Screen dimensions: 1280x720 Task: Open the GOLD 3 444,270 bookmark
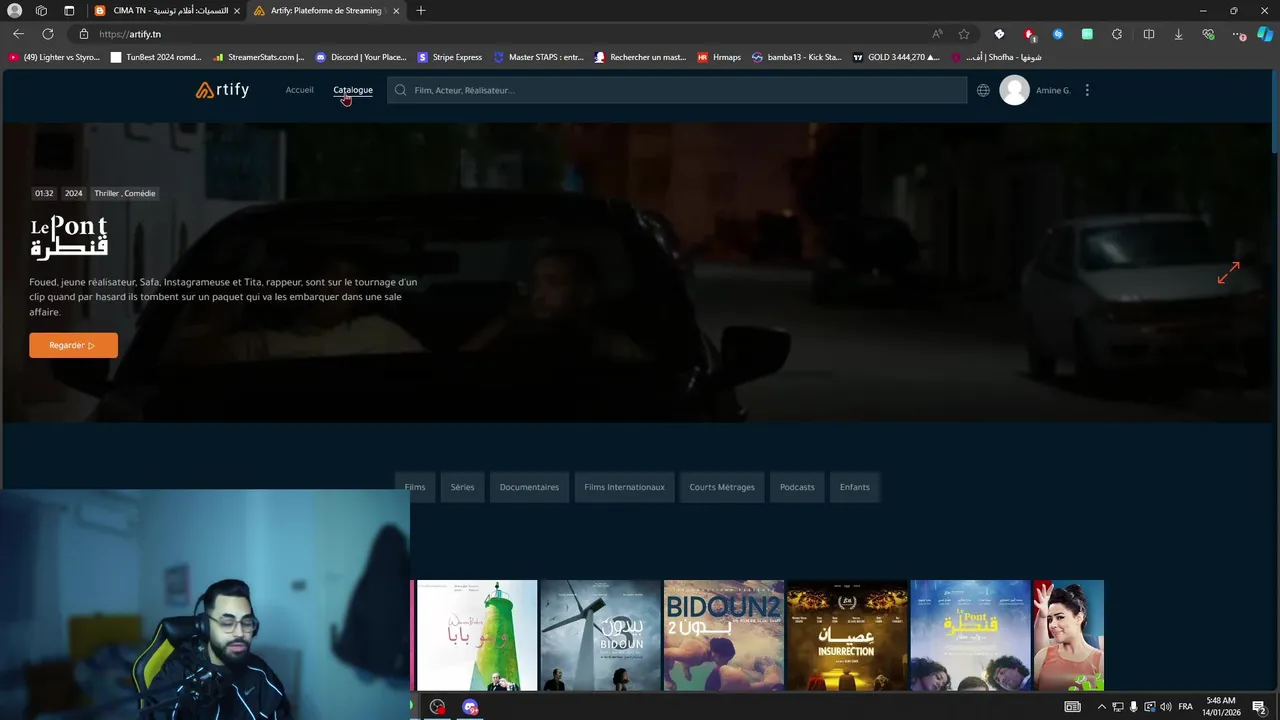(896, 57)
